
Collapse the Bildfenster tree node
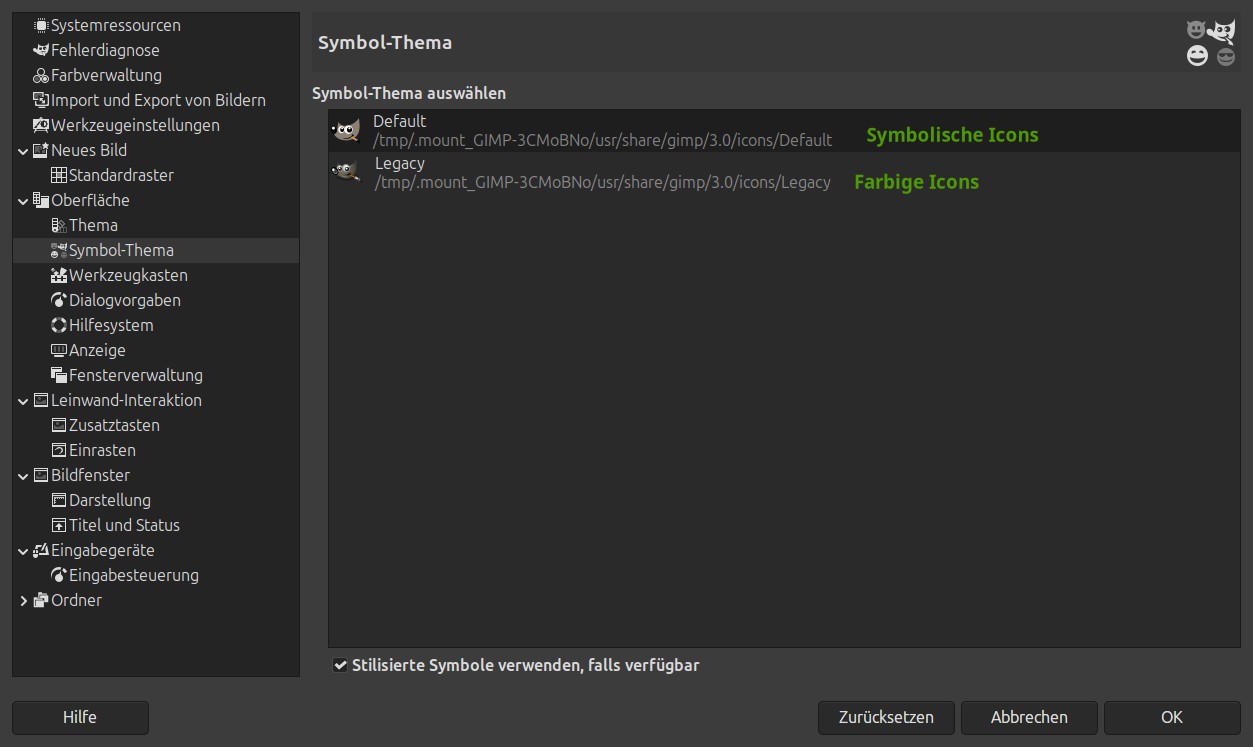pyautogui.click(x=23, y=476)
